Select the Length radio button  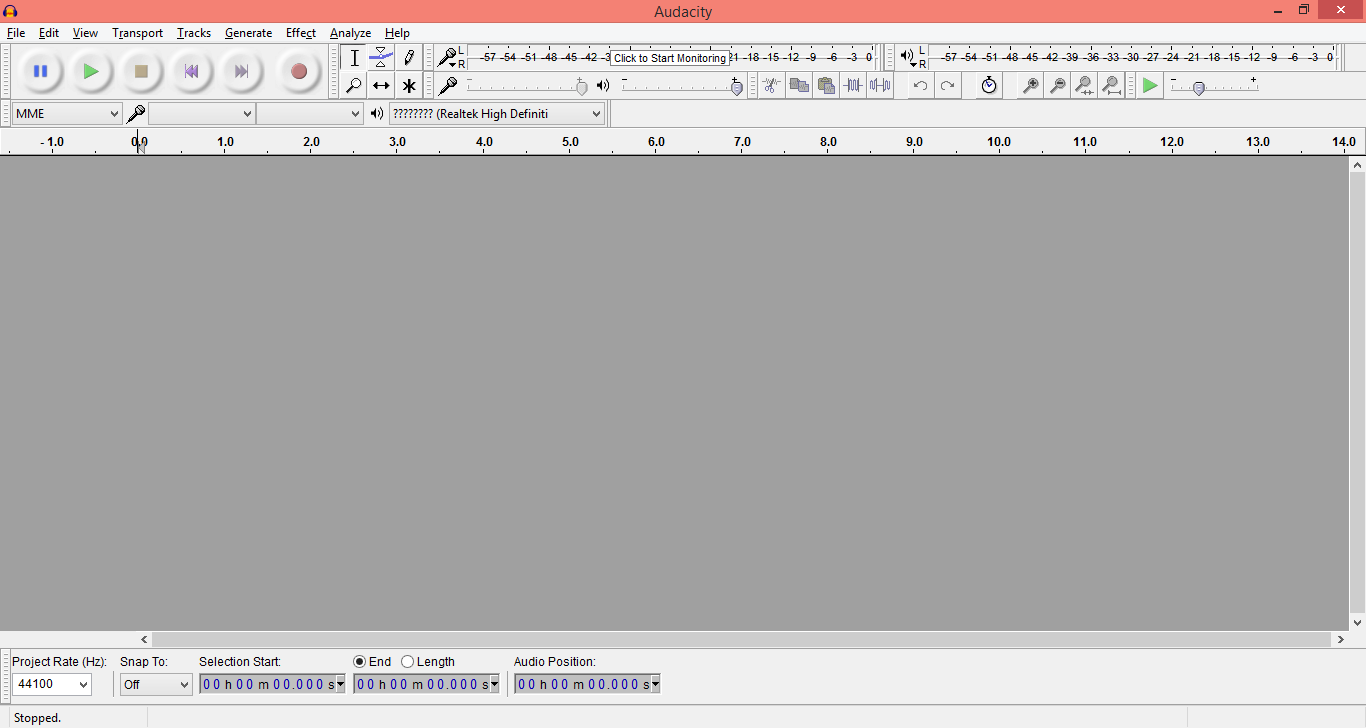click(408, 662)
